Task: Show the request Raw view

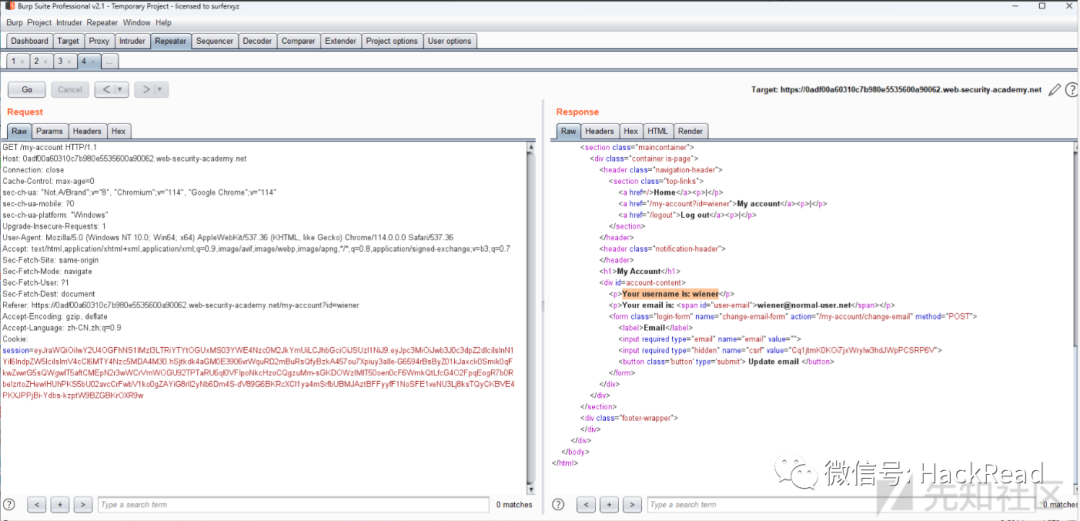Action: click(x=19, y=131)
